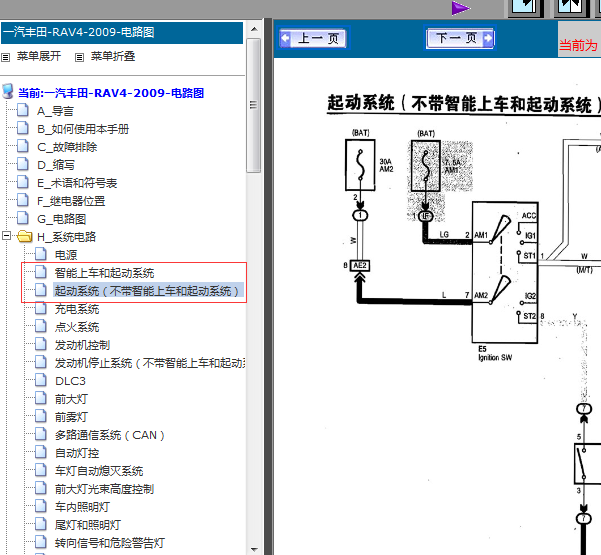Click the page icon next to 充电系统
This screenshot has height=555, width=601.
tap(41, 307)
